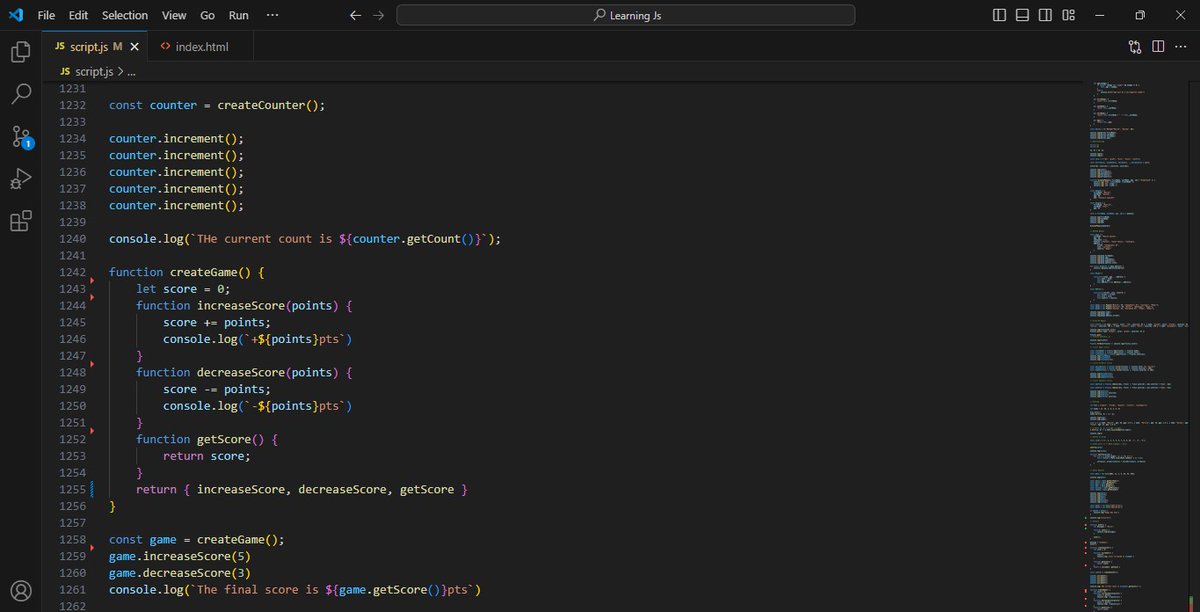Switch to the index.html tab
Image resolution: width=1200 pixels, height=612 pixels.
point(200,46)
